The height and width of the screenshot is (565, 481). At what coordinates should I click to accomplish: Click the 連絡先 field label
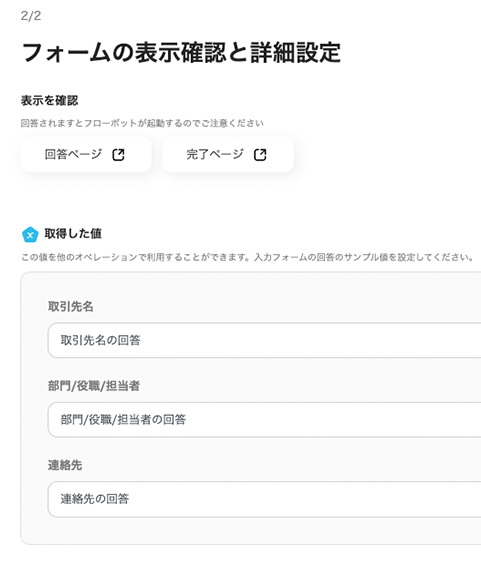click(x=65, y=465)
